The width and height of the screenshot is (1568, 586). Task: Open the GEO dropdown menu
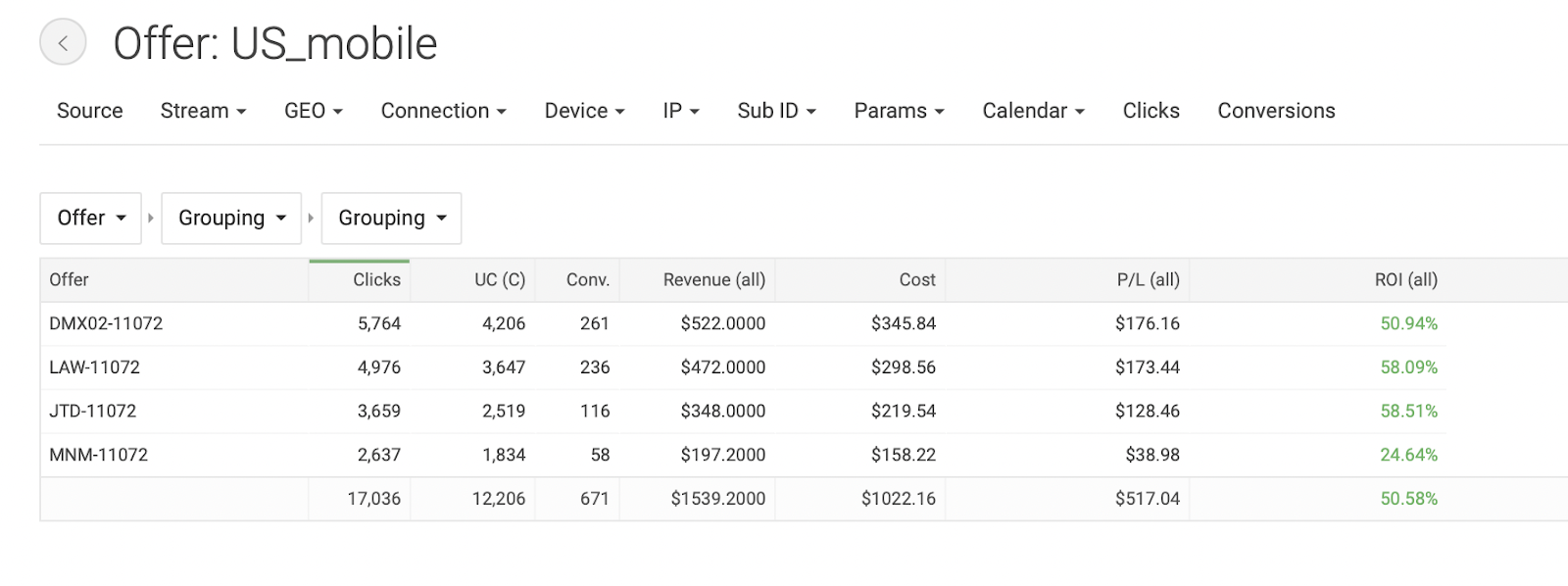point(314,111)
